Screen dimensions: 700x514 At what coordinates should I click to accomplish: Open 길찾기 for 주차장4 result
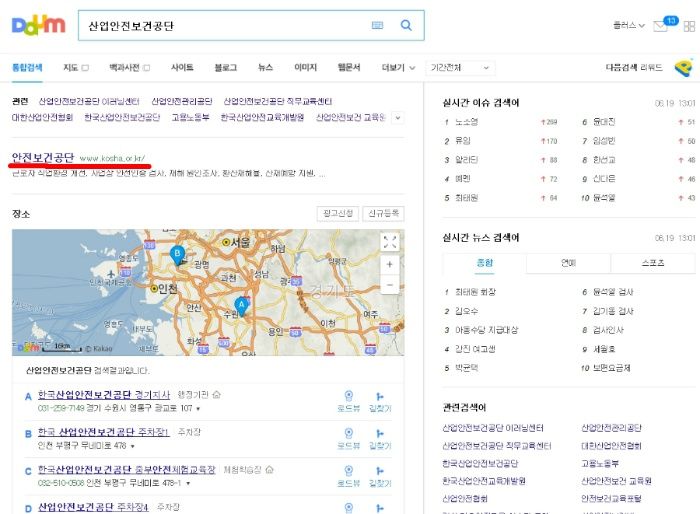pyautogui.click(x=380, y=508)
